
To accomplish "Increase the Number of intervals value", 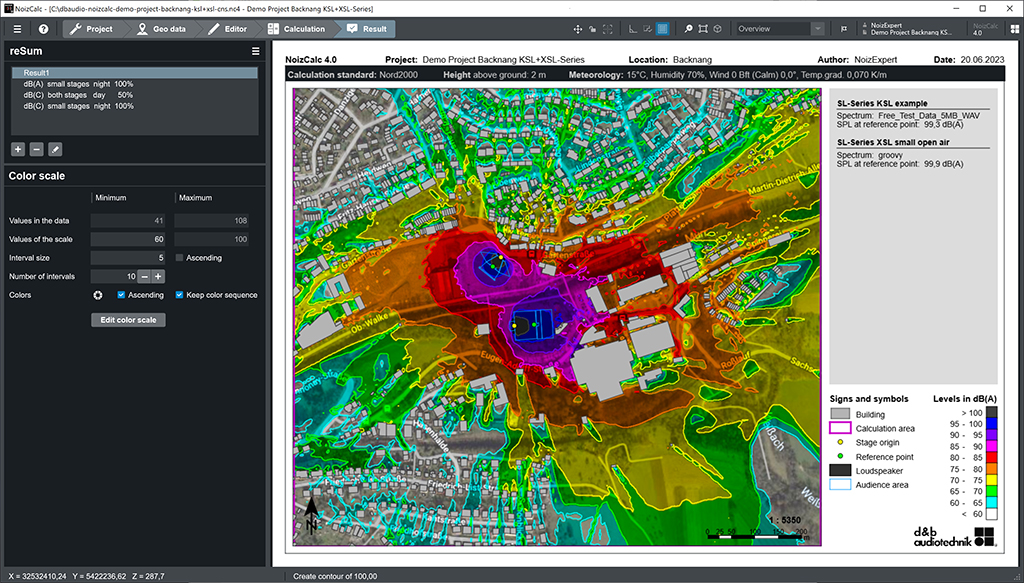I will click(x=159, y=276).
